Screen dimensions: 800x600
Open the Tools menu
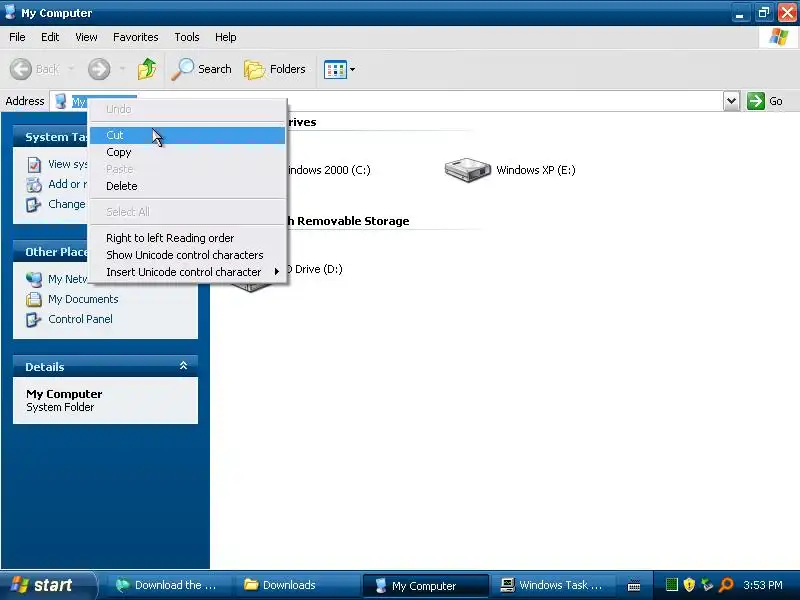[187, 37]
